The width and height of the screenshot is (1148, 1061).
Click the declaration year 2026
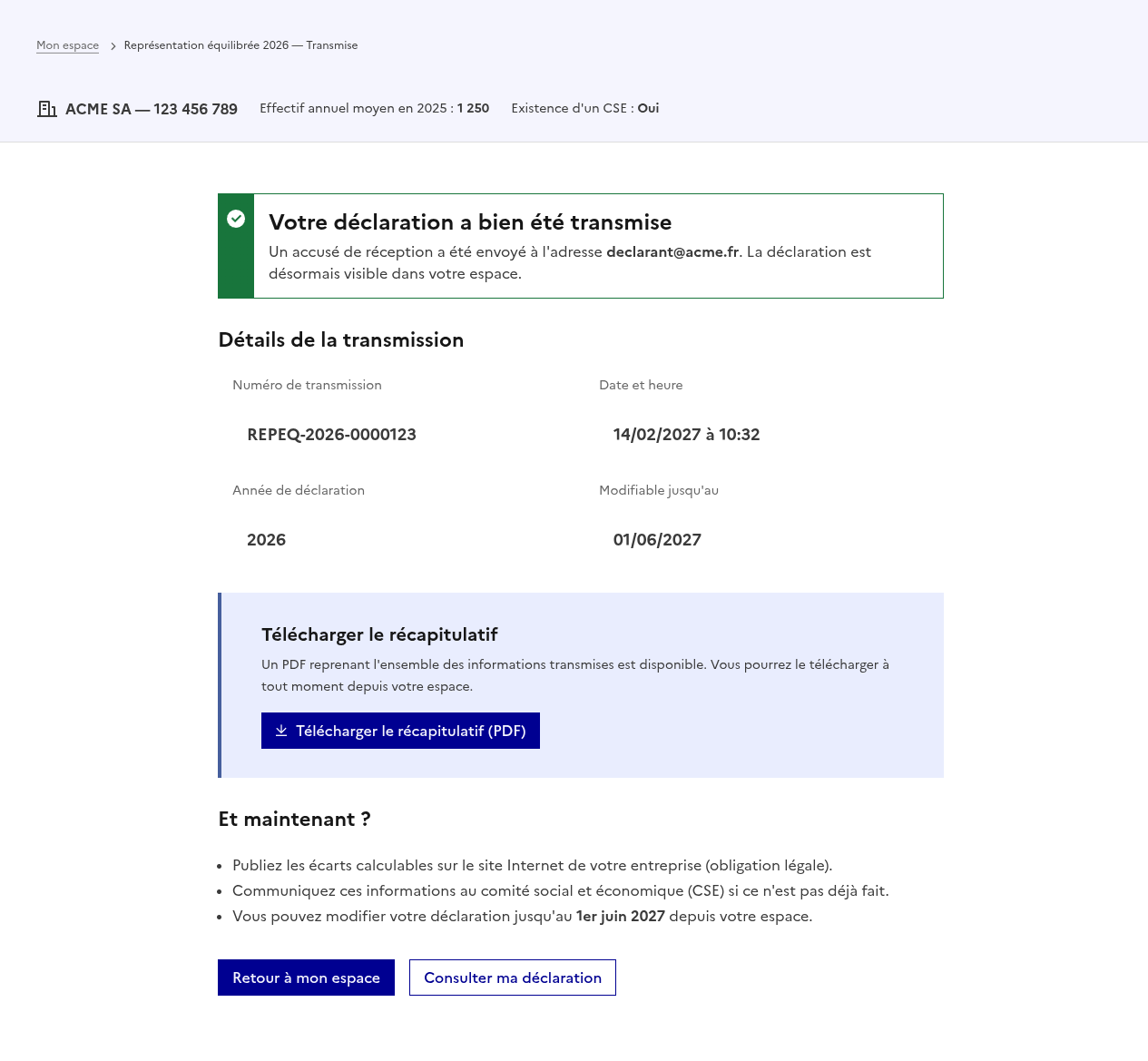click(x=266, y=539)
